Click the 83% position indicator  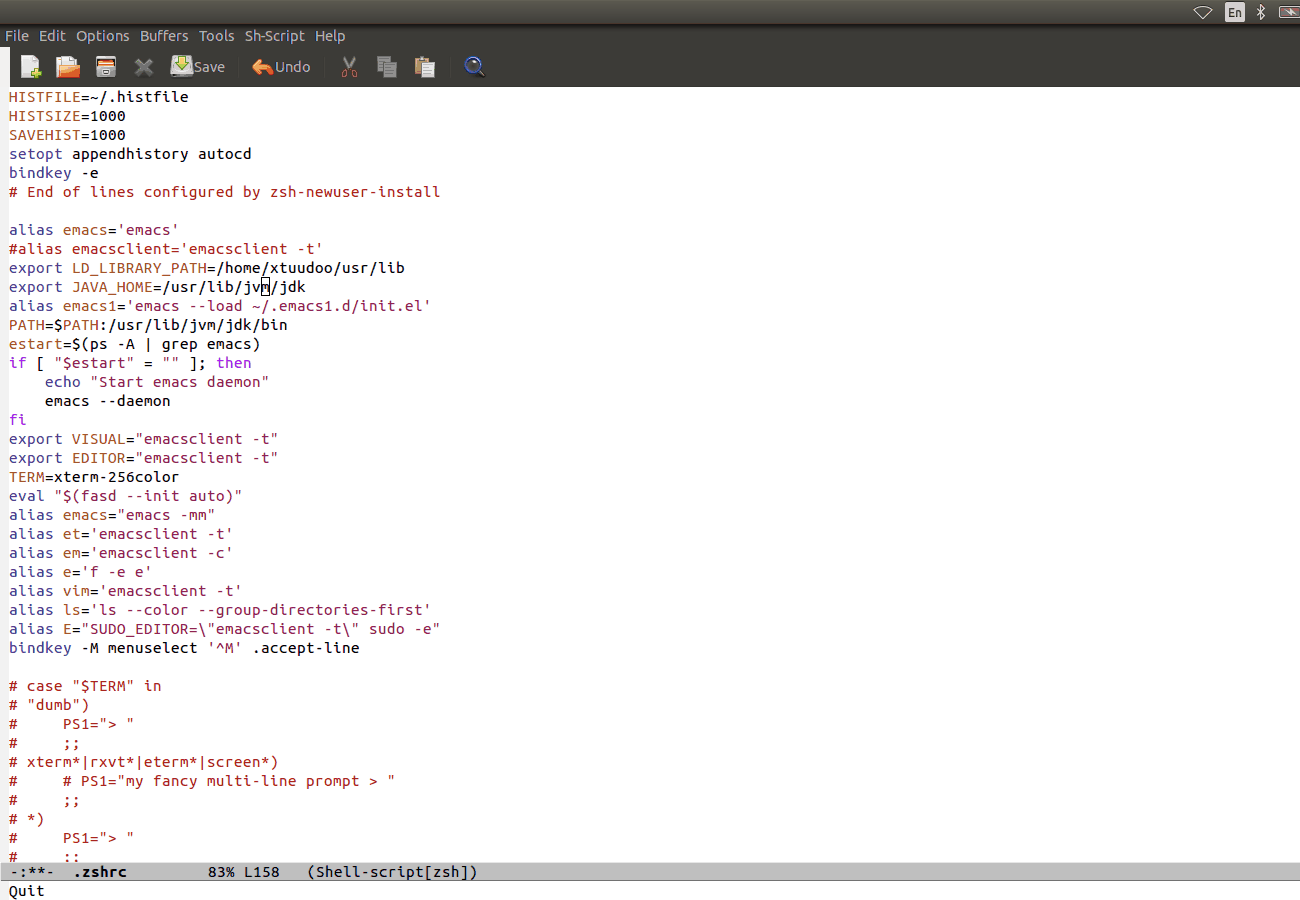click(x=221, y=872)
